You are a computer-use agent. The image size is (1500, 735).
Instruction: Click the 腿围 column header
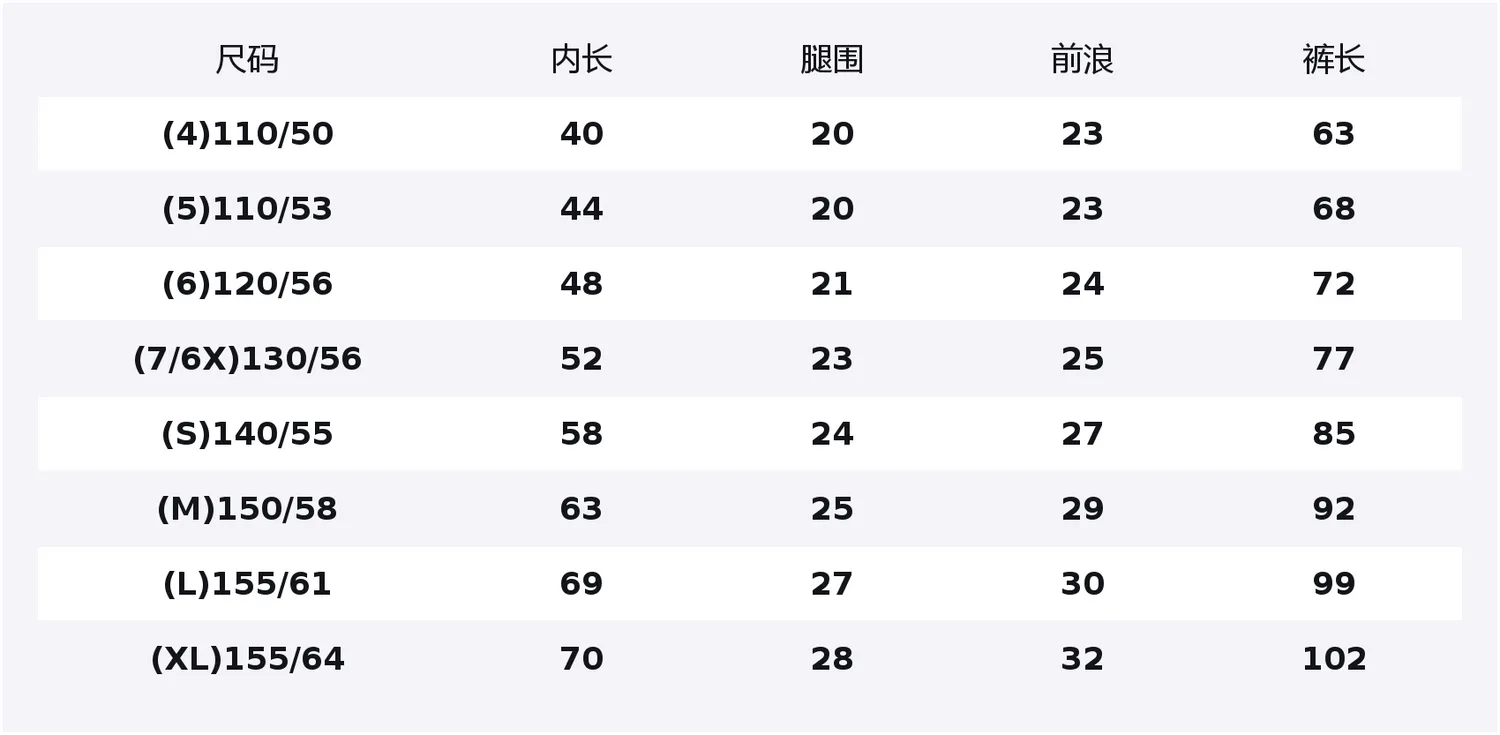click(x=832, y=60)
